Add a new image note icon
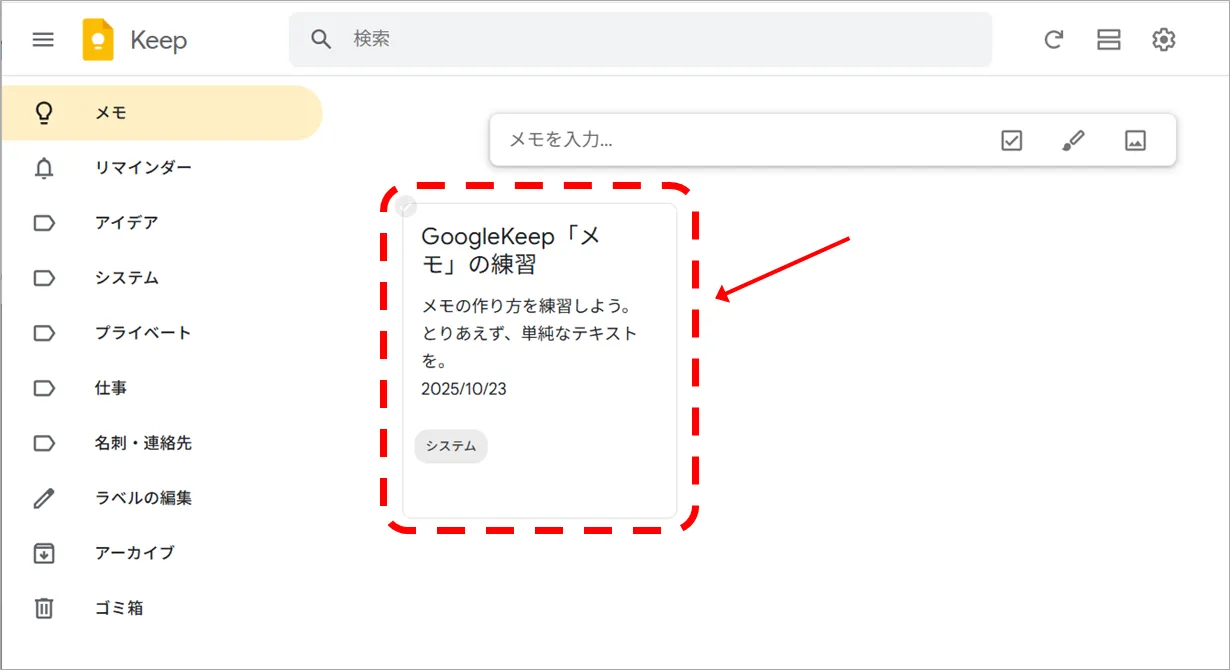The image size is (1230, 670). [x=1135, y=140]
